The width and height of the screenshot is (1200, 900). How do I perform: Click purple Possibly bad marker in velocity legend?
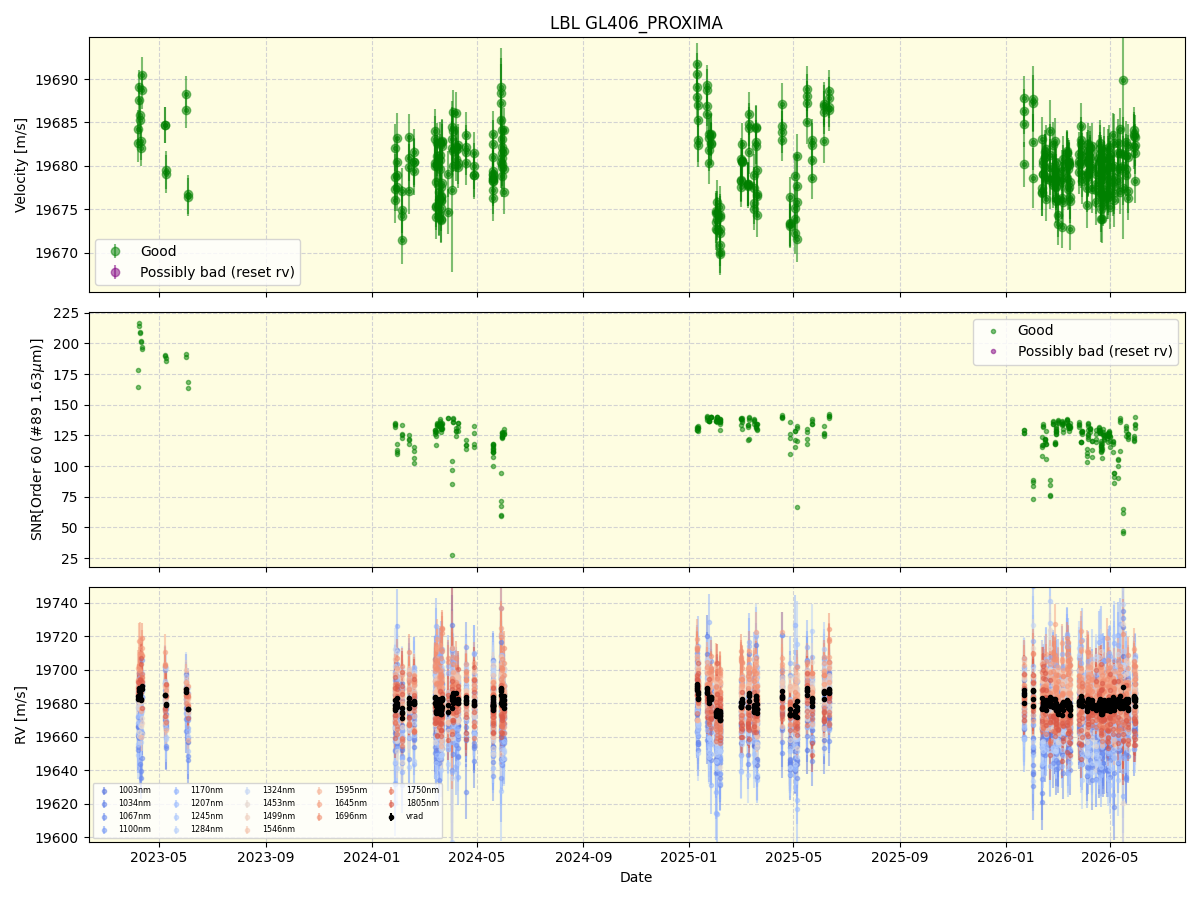(115, 272)
